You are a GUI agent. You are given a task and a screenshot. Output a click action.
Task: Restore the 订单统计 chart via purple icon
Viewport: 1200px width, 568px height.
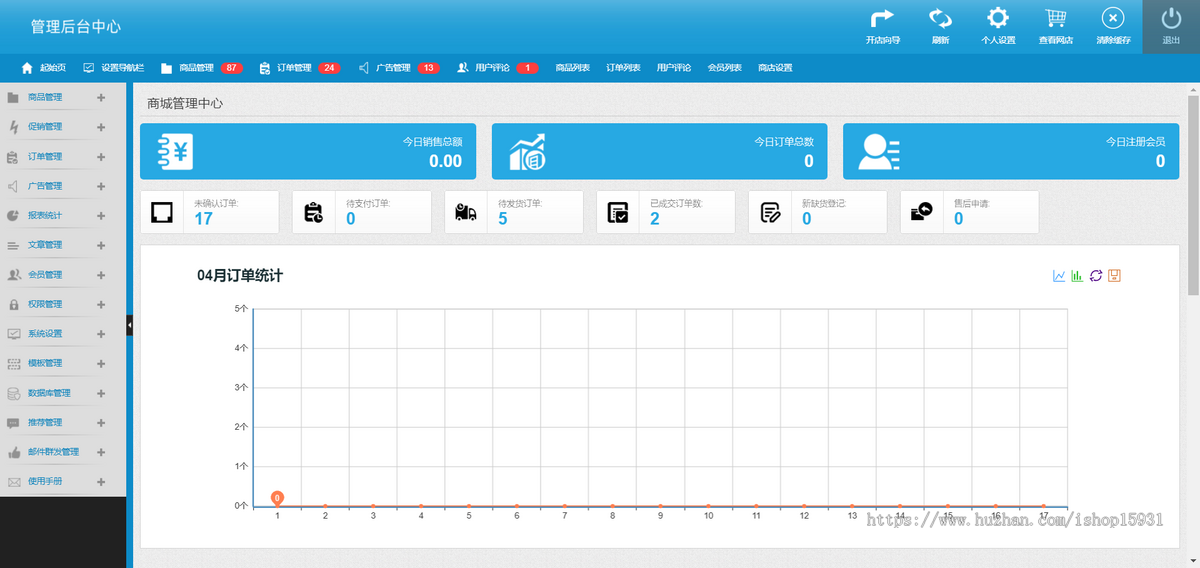coord(1096,276)
